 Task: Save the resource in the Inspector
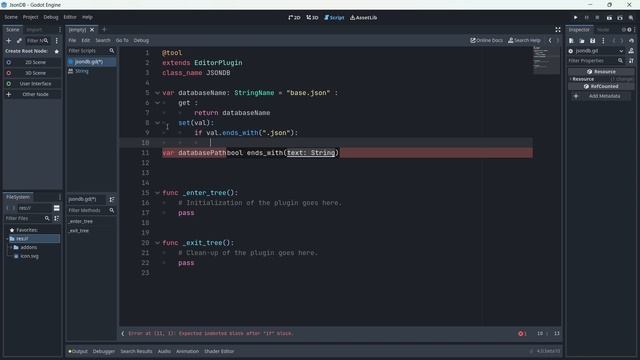click(593, 40)
